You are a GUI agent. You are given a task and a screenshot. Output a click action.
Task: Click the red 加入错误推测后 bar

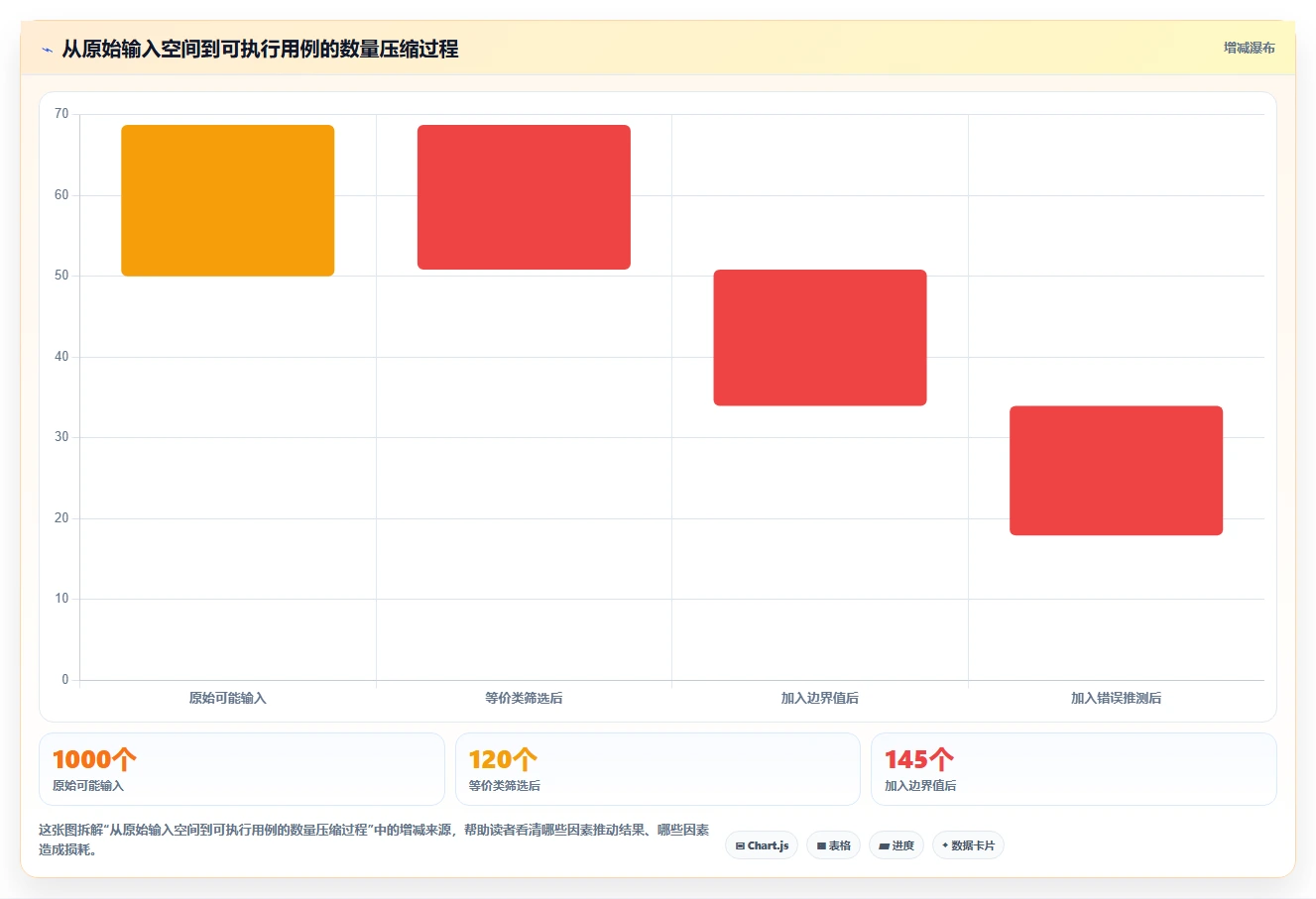pos(1116,471)
